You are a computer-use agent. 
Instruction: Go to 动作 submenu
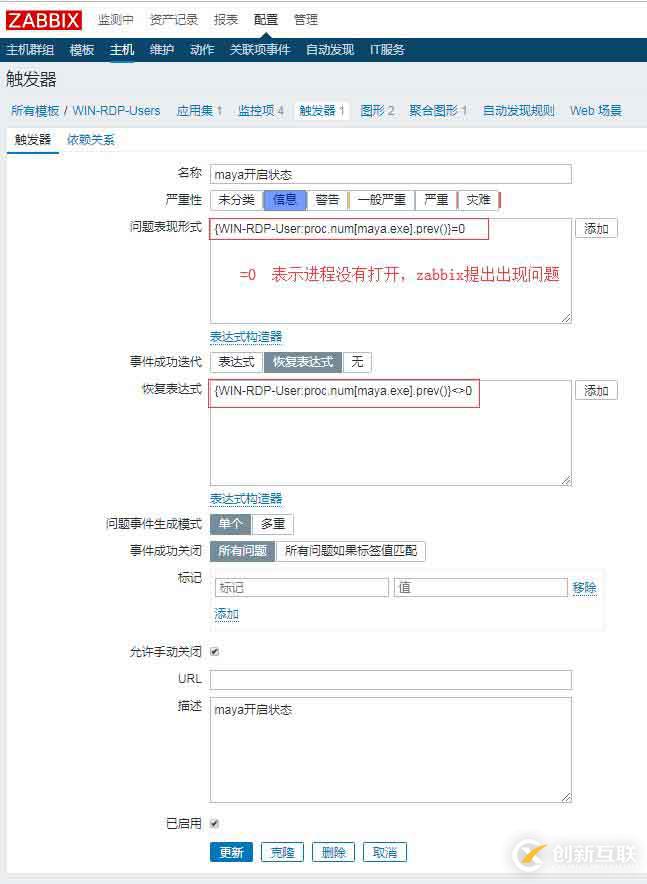pos(202,50)
